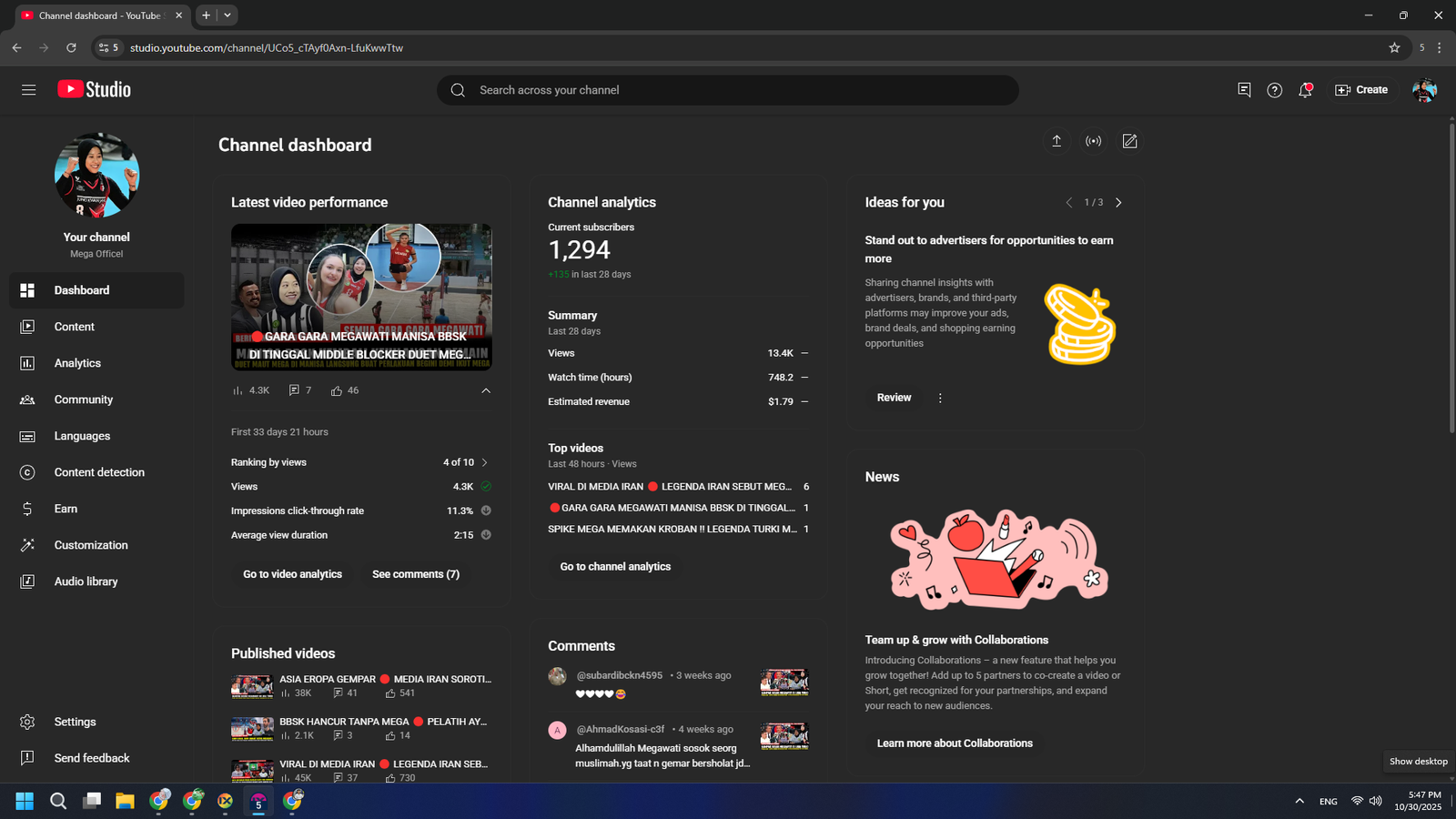
Task: Click the upload videos icon
Action: click(1057, 141)
